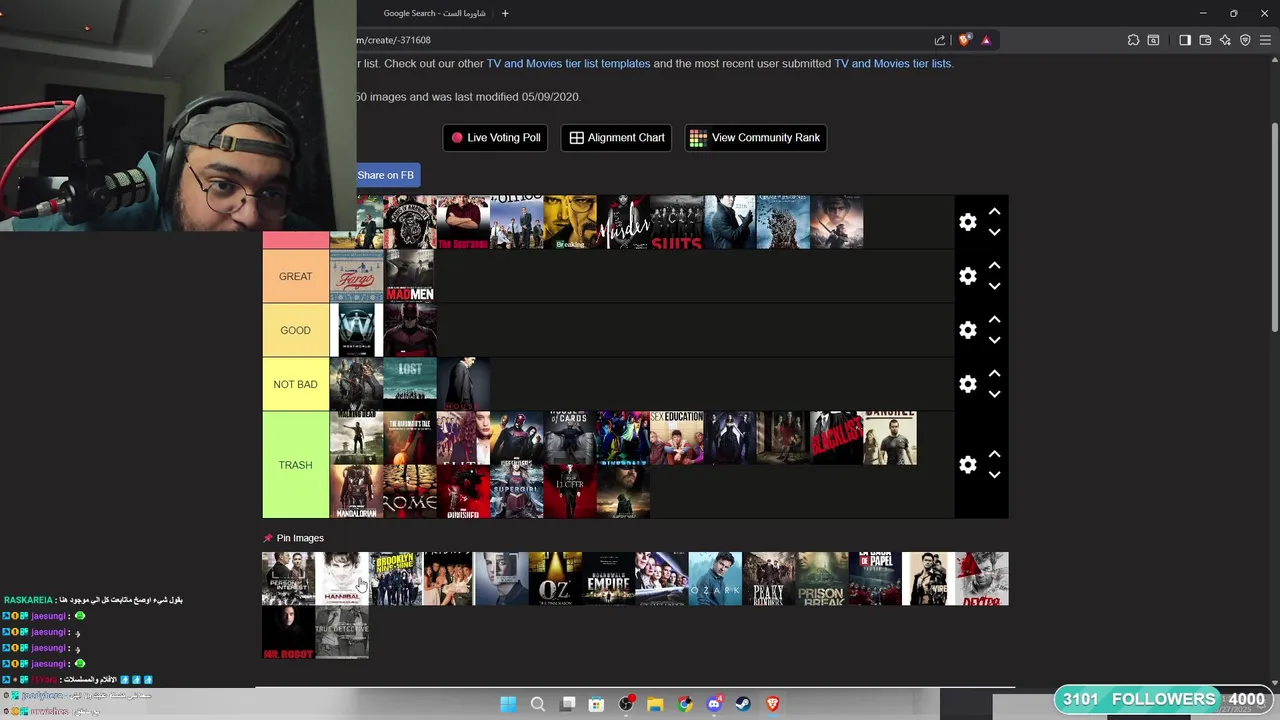1280x720 pixels.
Task: Pick the Oz poster from image pool
Action: (x=555, y=578)
